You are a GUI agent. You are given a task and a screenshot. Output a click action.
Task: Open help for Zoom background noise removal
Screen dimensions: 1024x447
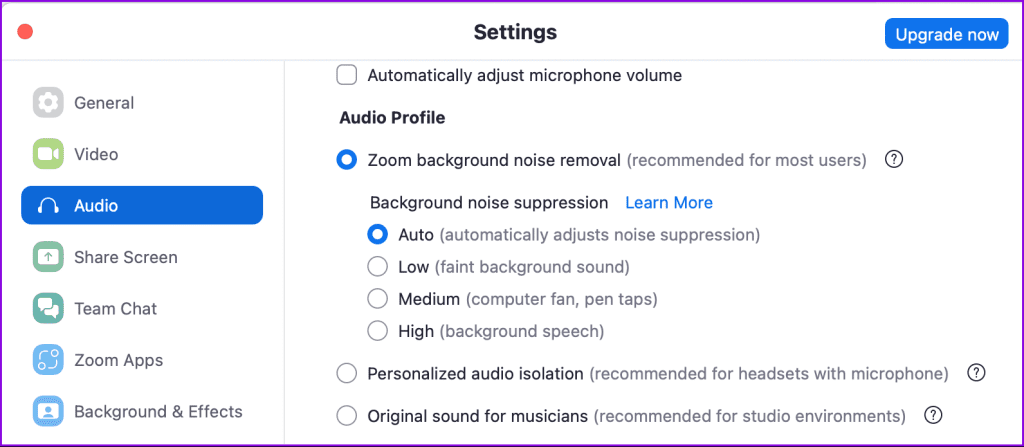coord(895,159)
